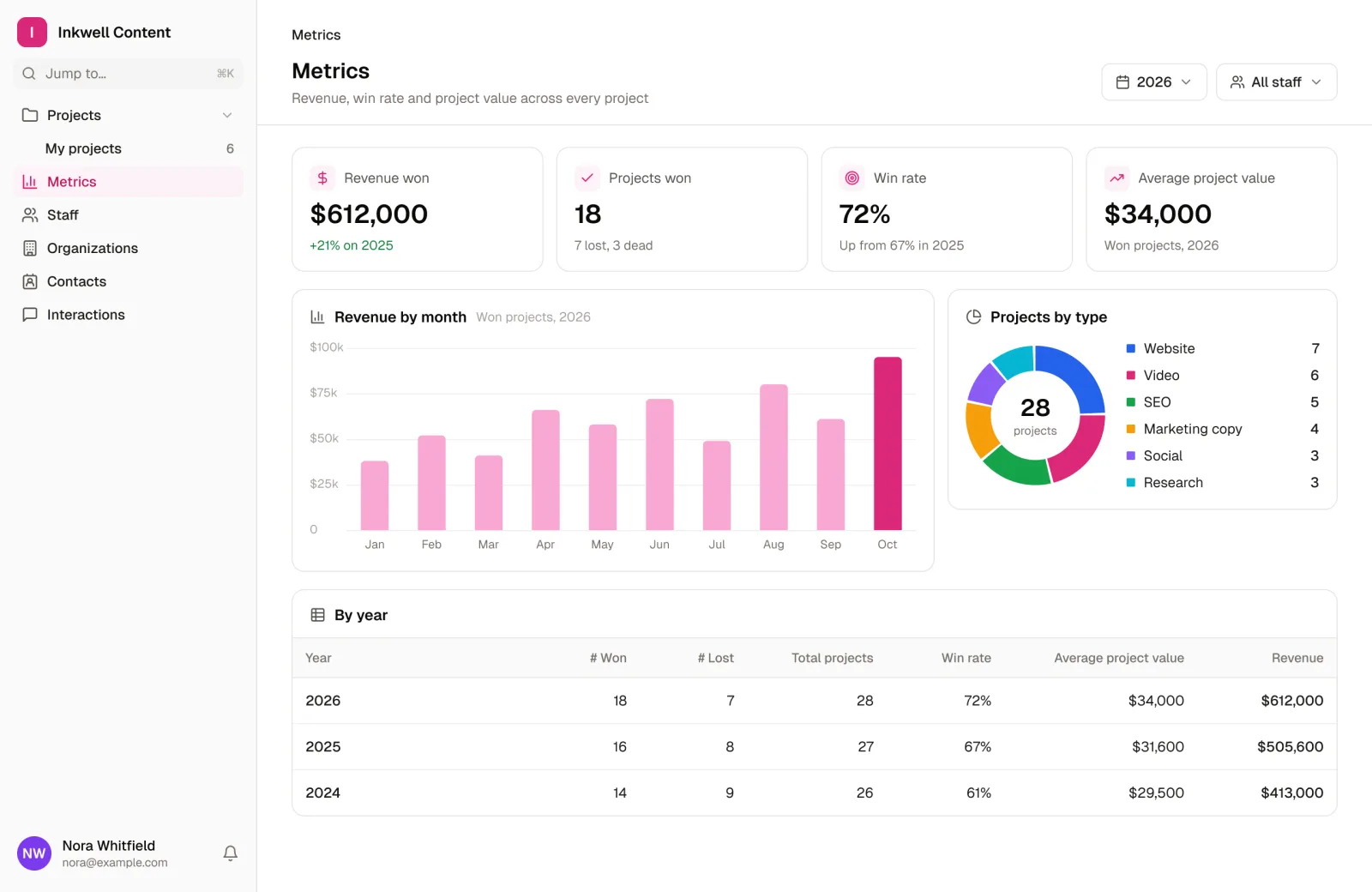This screenshot has width=1372, height=892.
Task: Click the Interactions chat bubble icon
Action: tap(30, 315)
